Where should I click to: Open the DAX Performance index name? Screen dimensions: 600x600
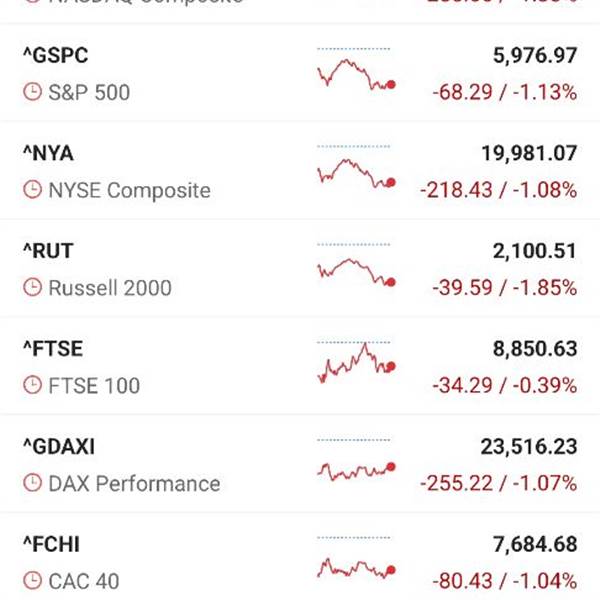click(134, 484)
